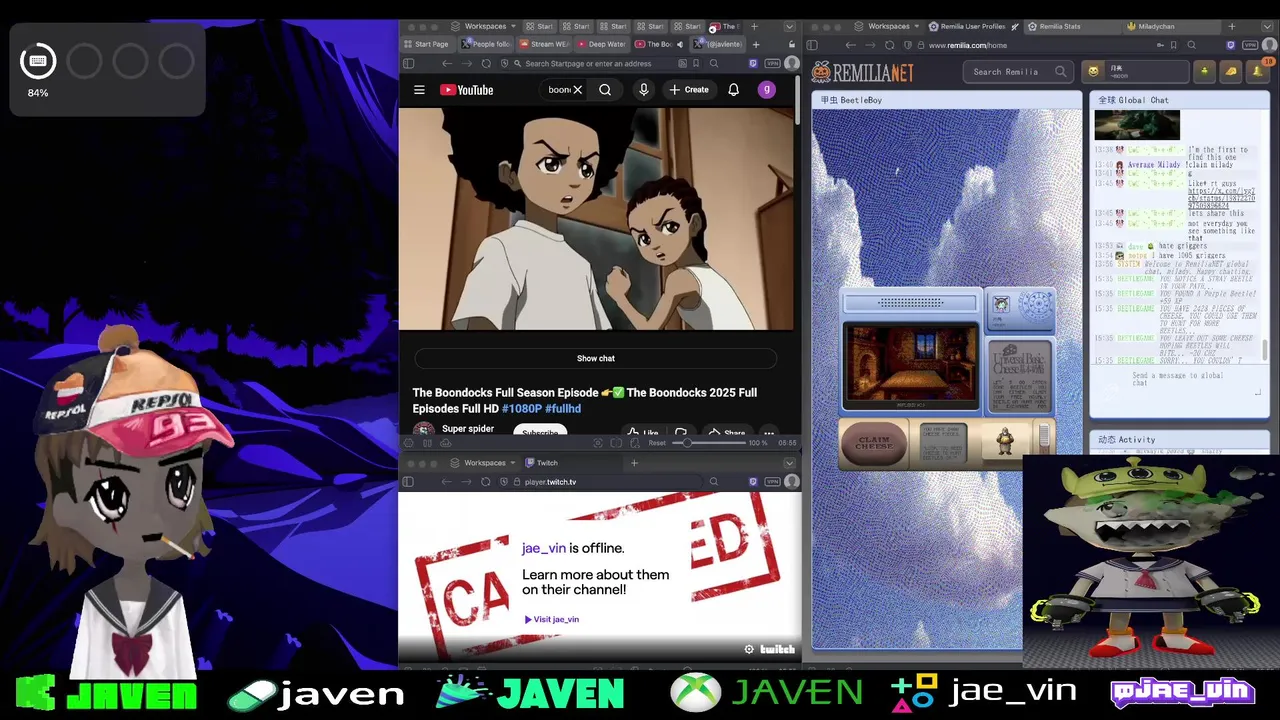Go to the YouTube home logo

pos(467,90)
